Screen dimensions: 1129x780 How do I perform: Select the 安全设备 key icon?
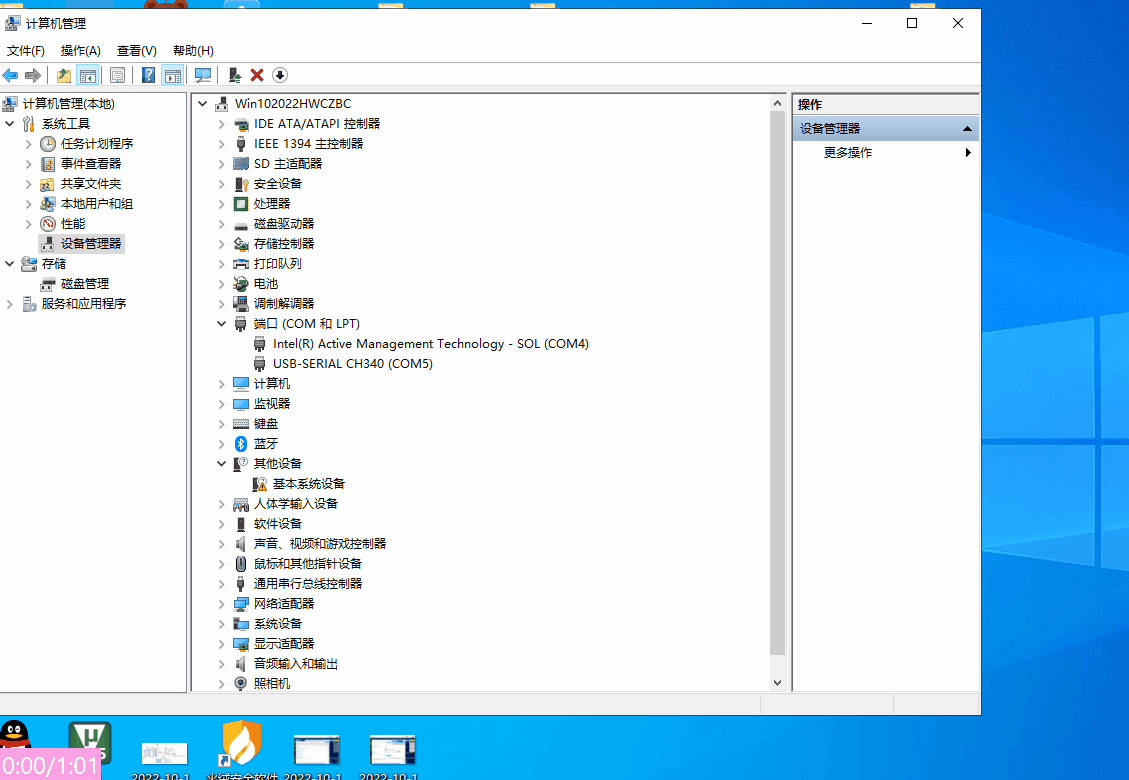tap(241, 184)
